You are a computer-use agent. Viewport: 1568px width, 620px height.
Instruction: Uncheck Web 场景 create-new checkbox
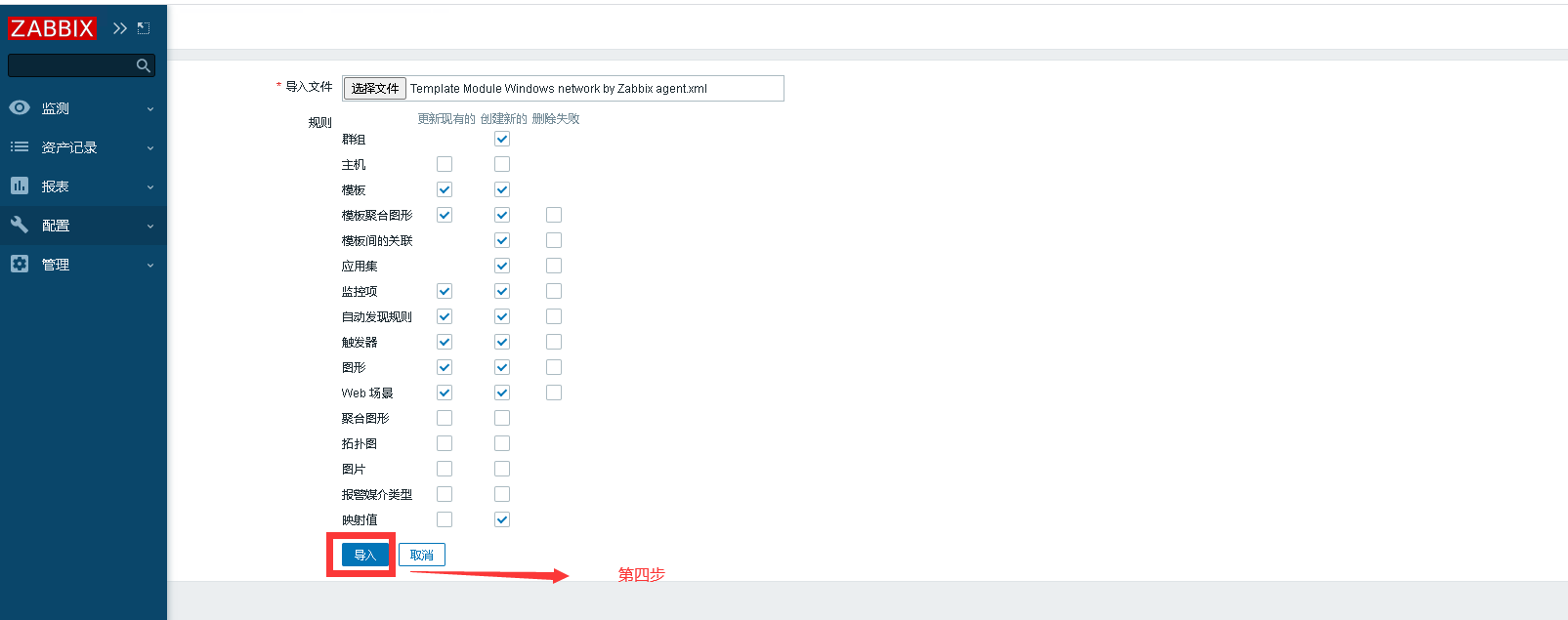[502, 393]
